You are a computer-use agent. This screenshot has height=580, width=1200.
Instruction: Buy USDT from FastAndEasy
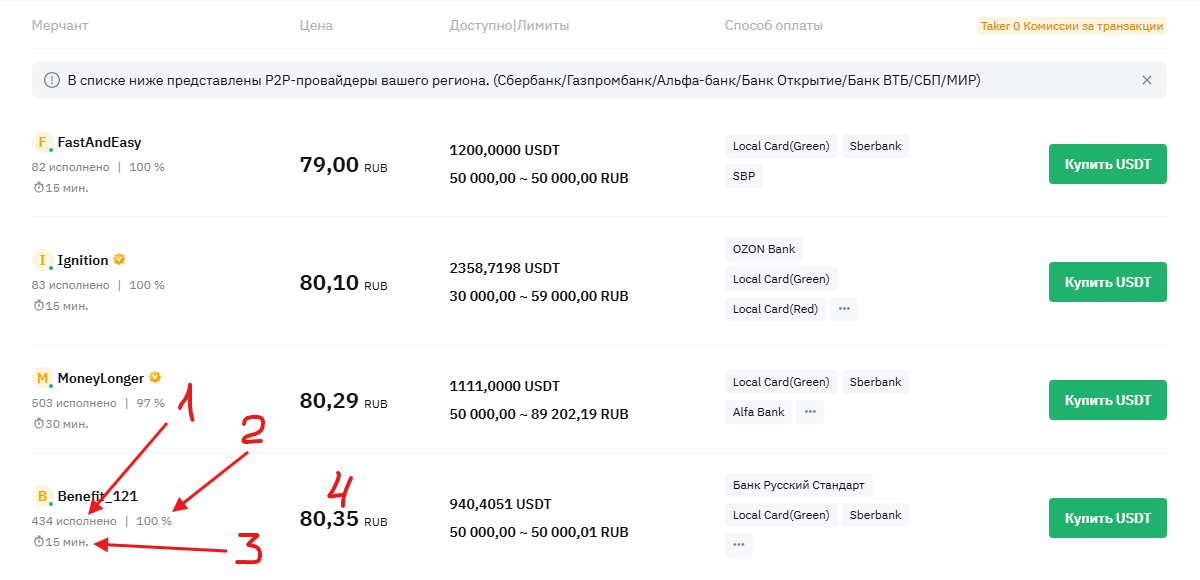1107,164
